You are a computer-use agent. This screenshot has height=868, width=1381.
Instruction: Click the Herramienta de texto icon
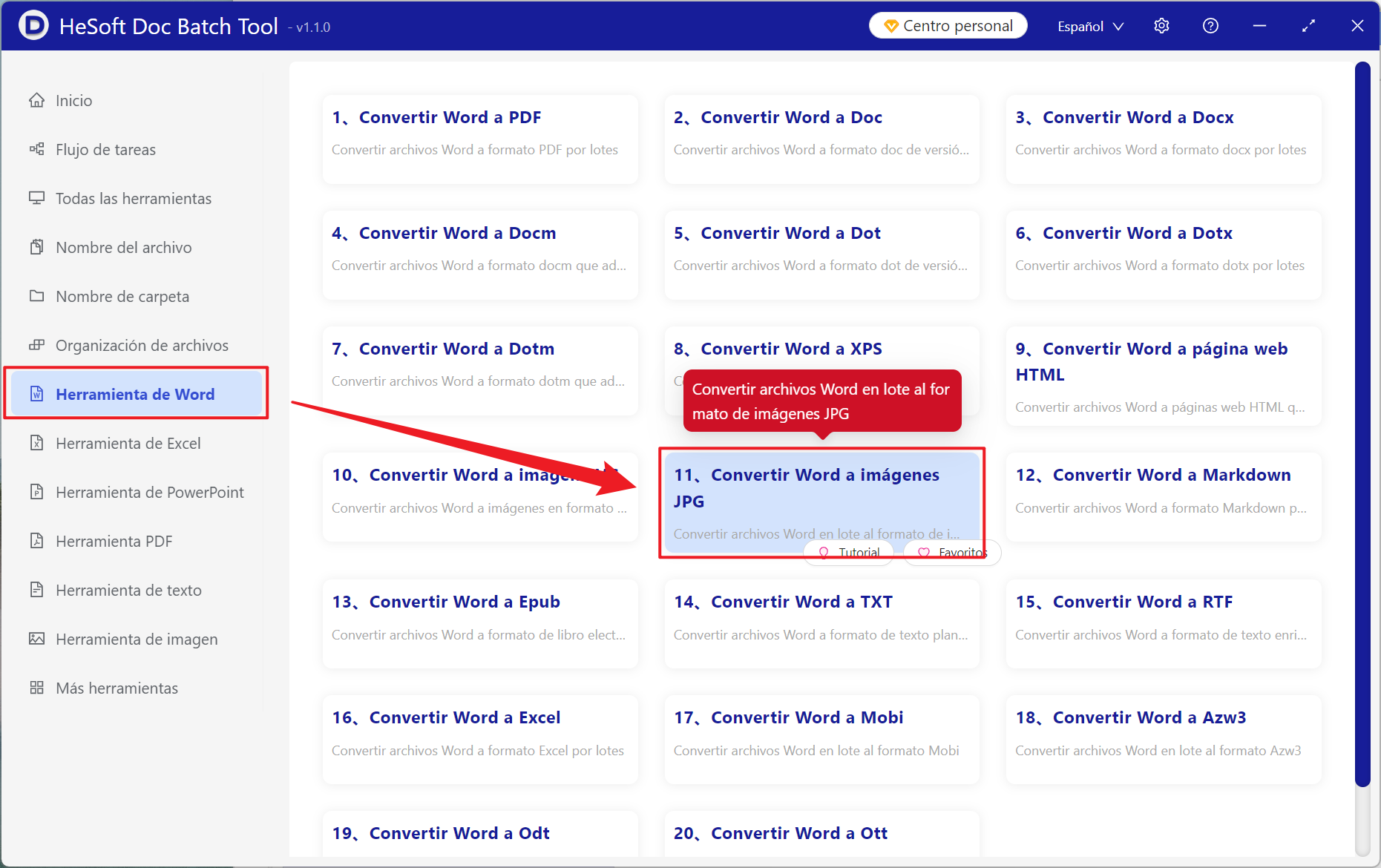(36, 590)
